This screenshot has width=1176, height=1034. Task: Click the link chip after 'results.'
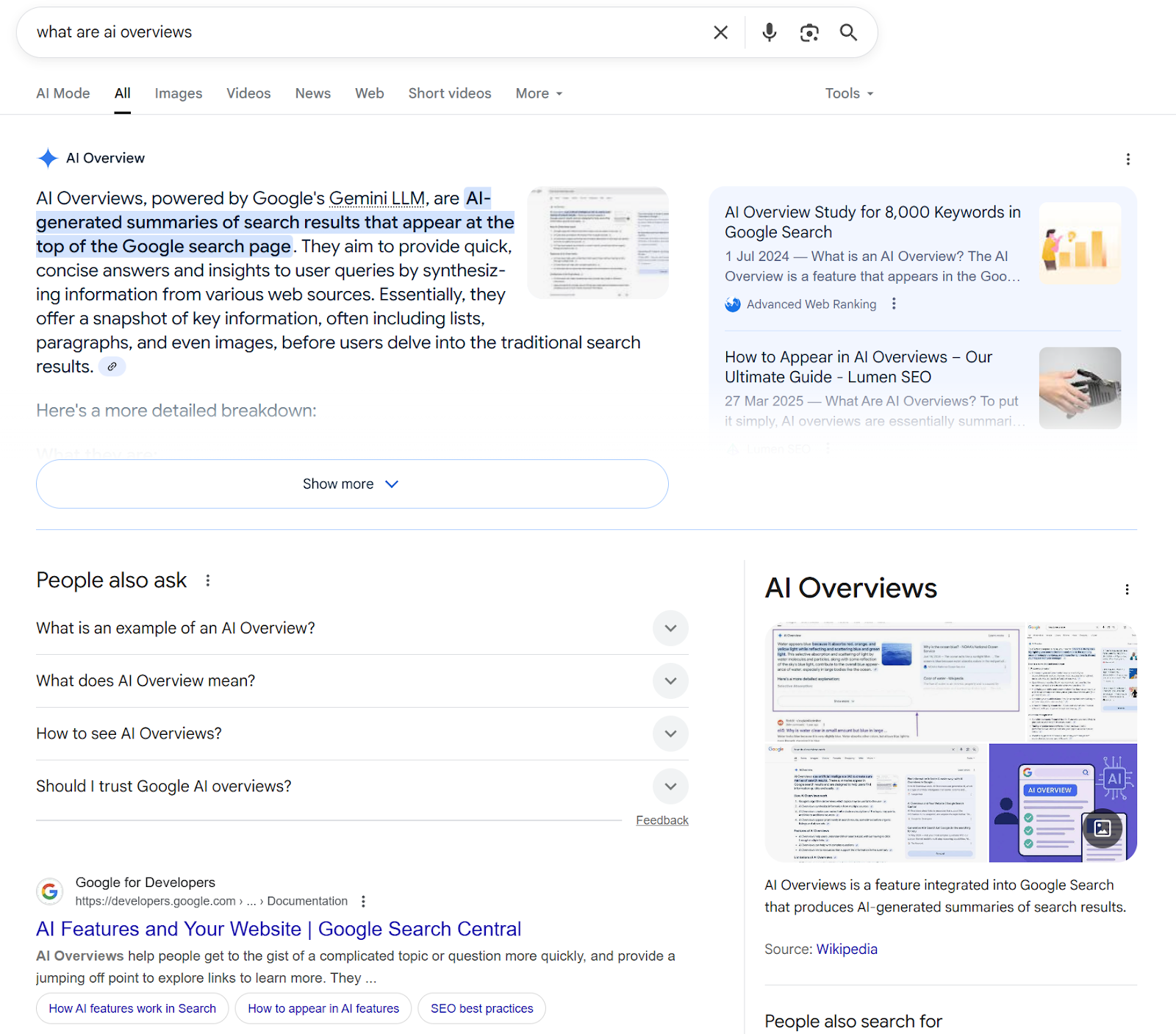coord(112,366)
